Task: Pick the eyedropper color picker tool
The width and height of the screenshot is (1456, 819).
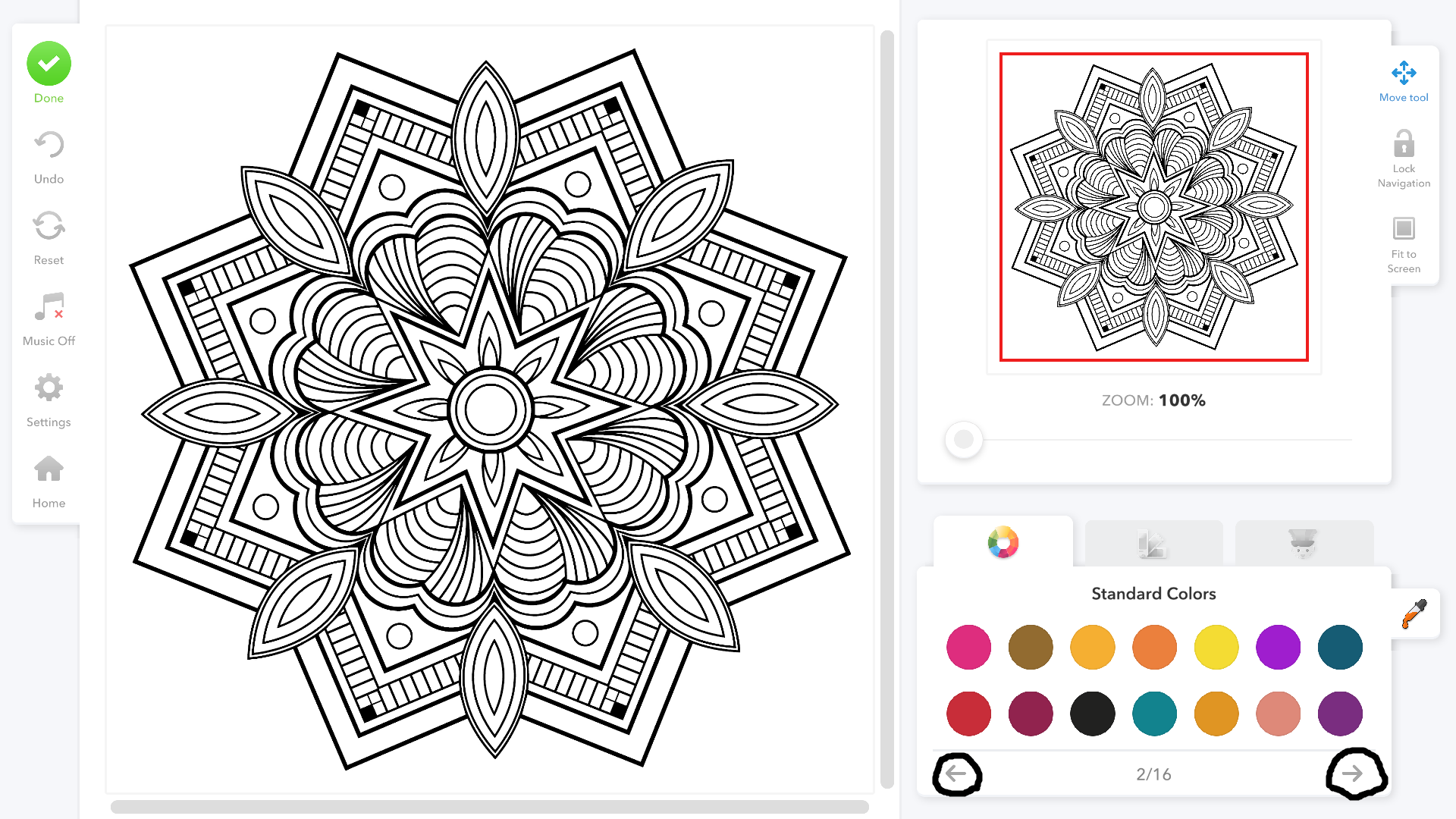Action: pos(1414,613)
